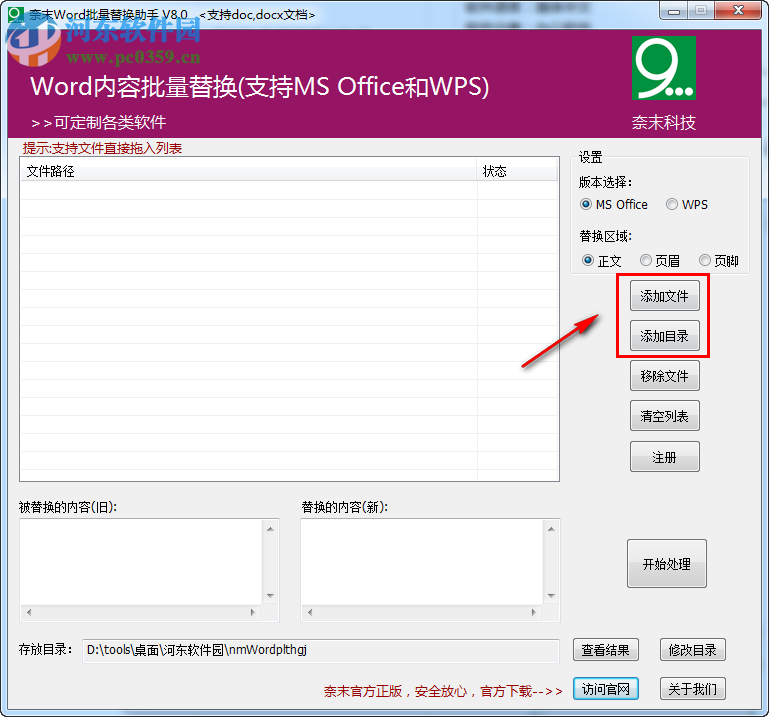Click the 添加目录 button
Viewport: 769px width, 717px height.
pos(665,336)
